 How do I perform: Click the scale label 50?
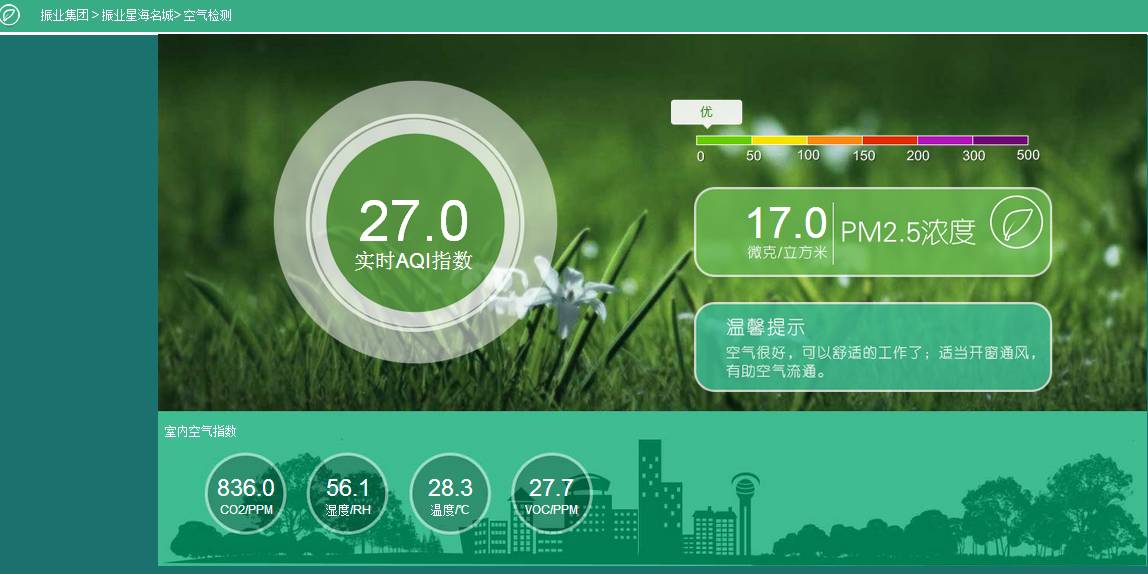(x=753, y=155)
